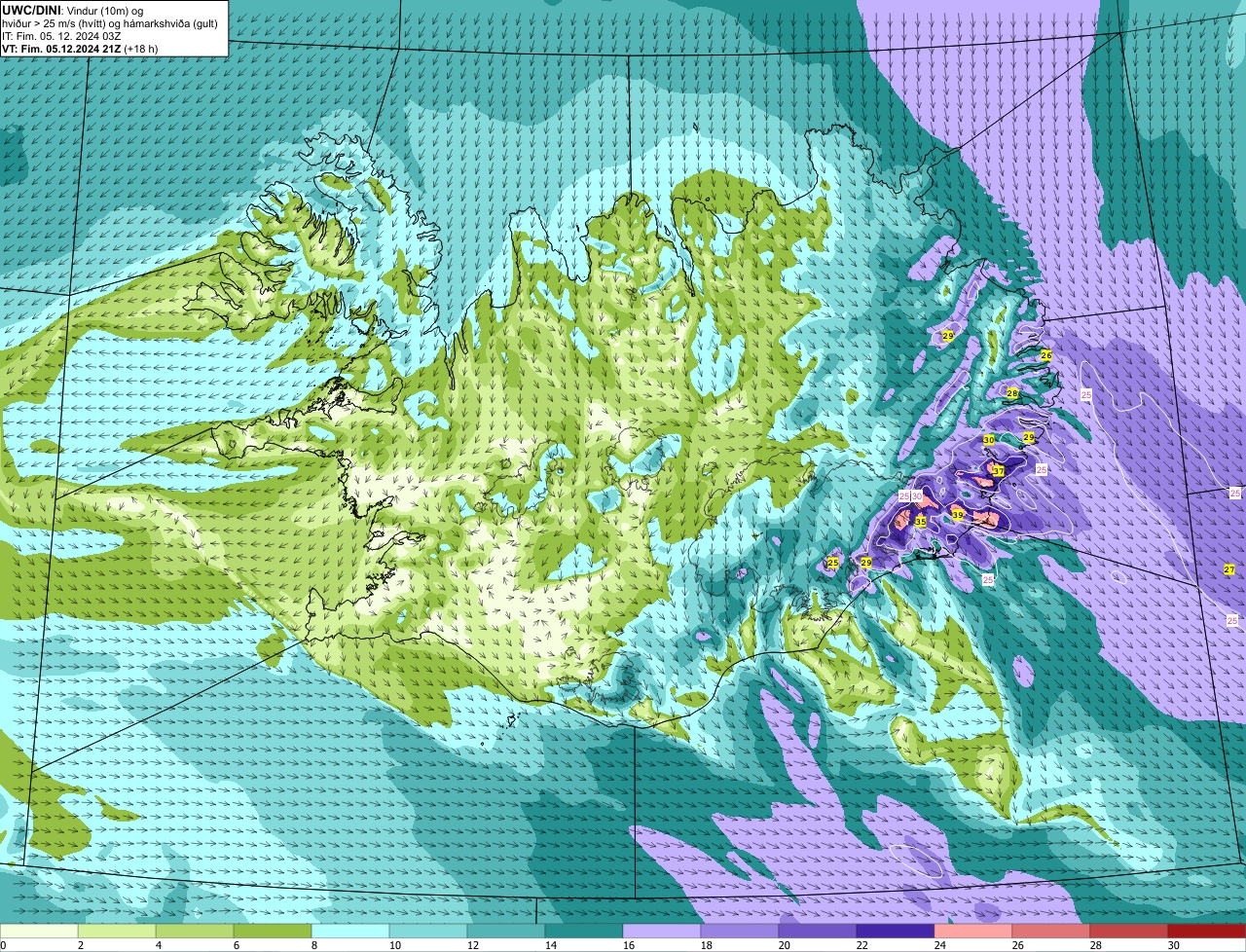Select the legend tick label 12
The height and width of the screenshot is (952, 1246).
pyautogui.click(x=473, y=945)
